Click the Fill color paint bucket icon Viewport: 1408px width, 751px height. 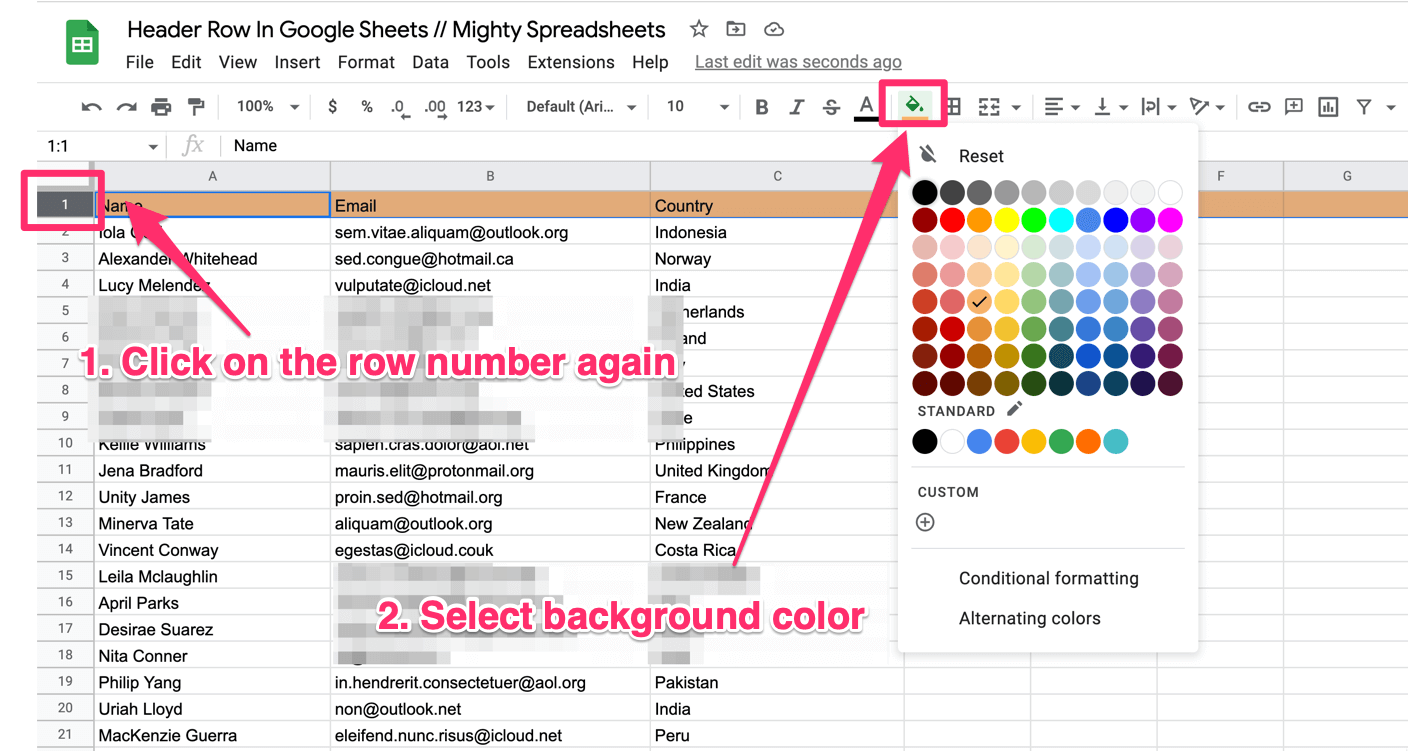913,105
